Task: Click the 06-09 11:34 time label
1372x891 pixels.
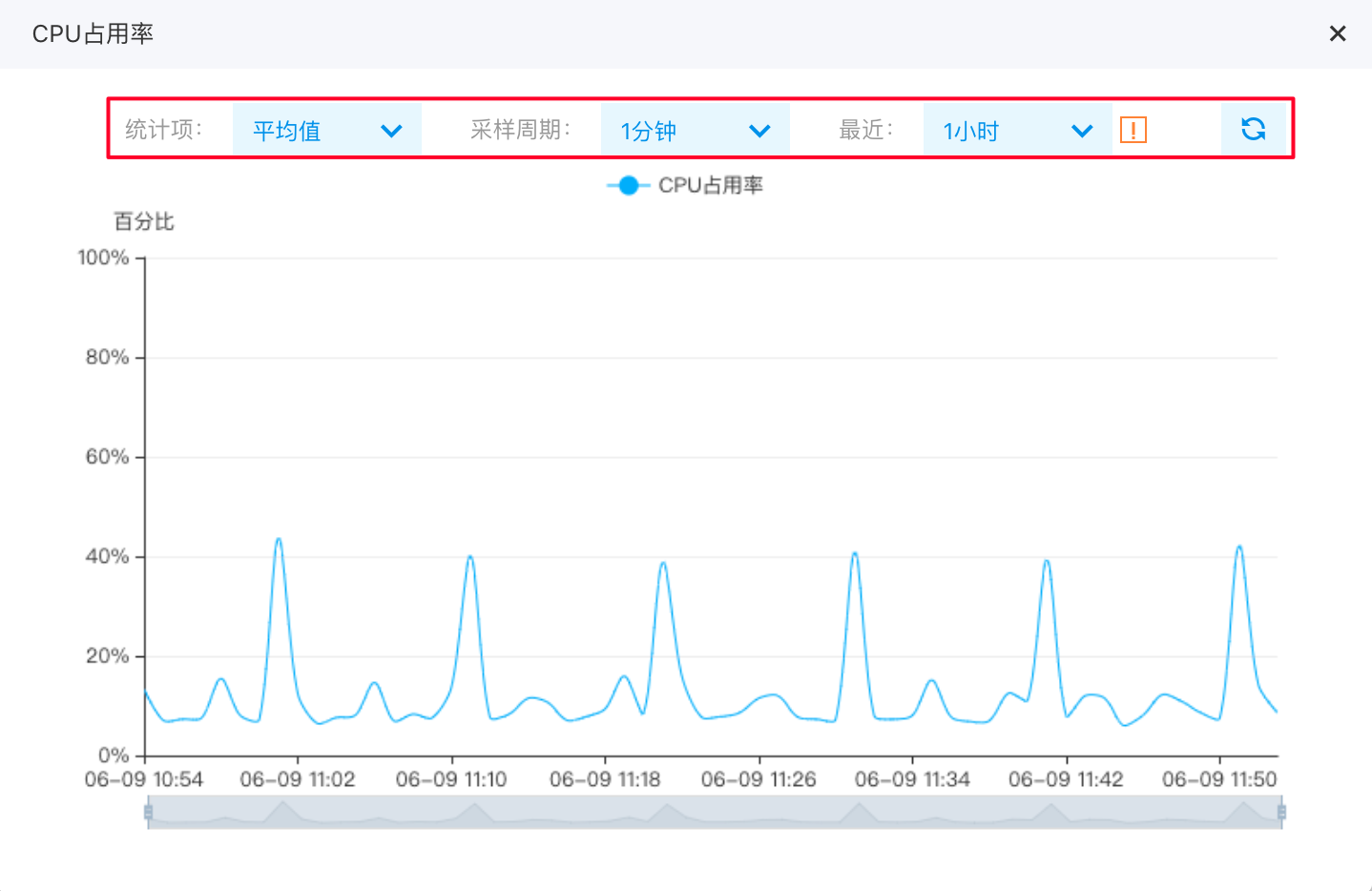Action: tap(912, 779)
